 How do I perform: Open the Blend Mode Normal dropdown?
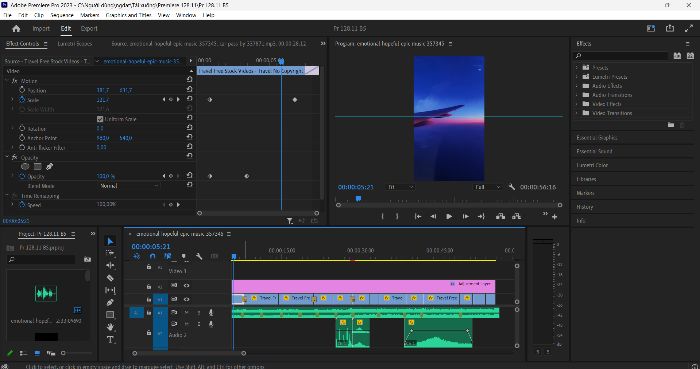click(129, 186)
